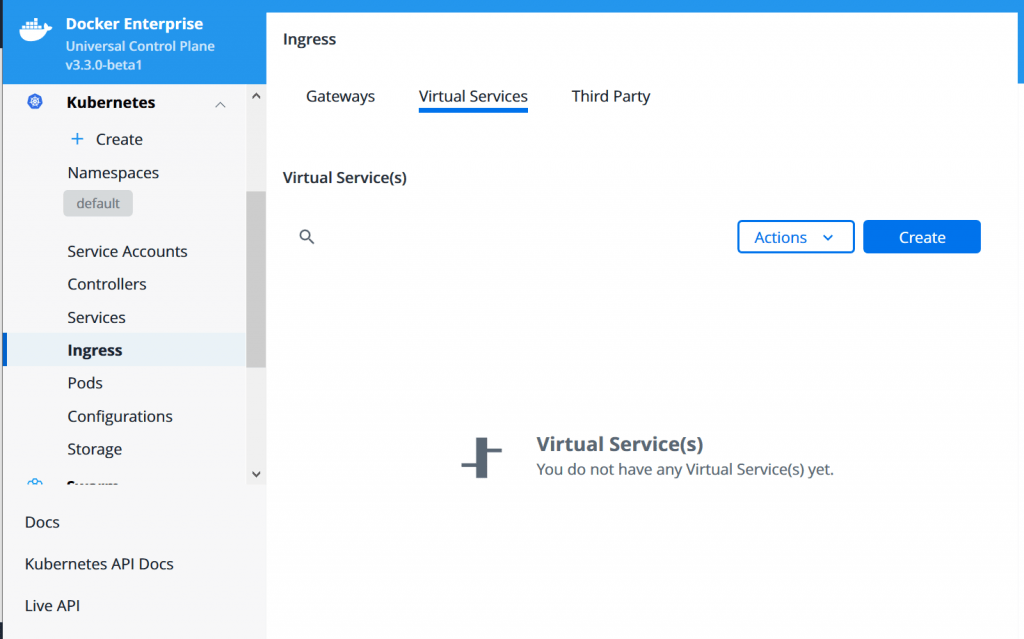Open the Live API link
The image size is (1024, 639).
click(52, 606)
